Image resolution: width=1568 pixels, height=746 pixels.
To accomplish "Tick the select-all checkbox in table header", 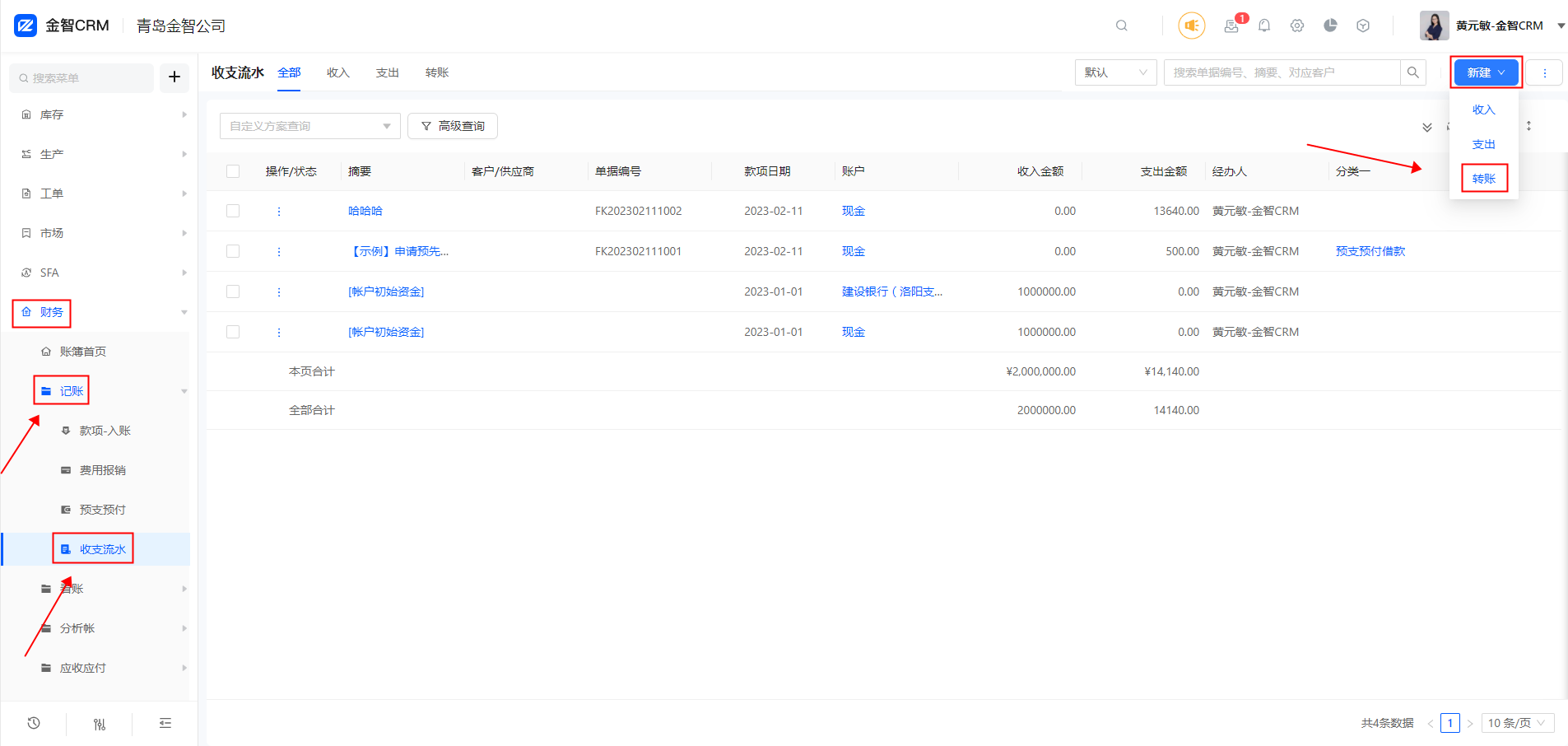I will coord(233,171).
